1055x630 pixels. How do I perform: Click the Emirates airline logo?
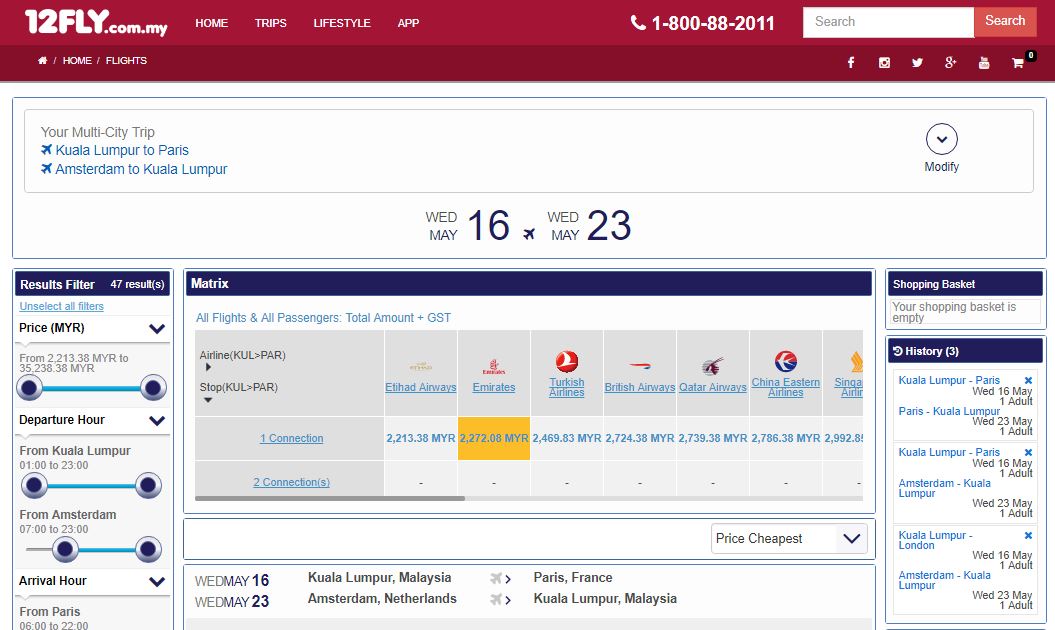[494, 366]
